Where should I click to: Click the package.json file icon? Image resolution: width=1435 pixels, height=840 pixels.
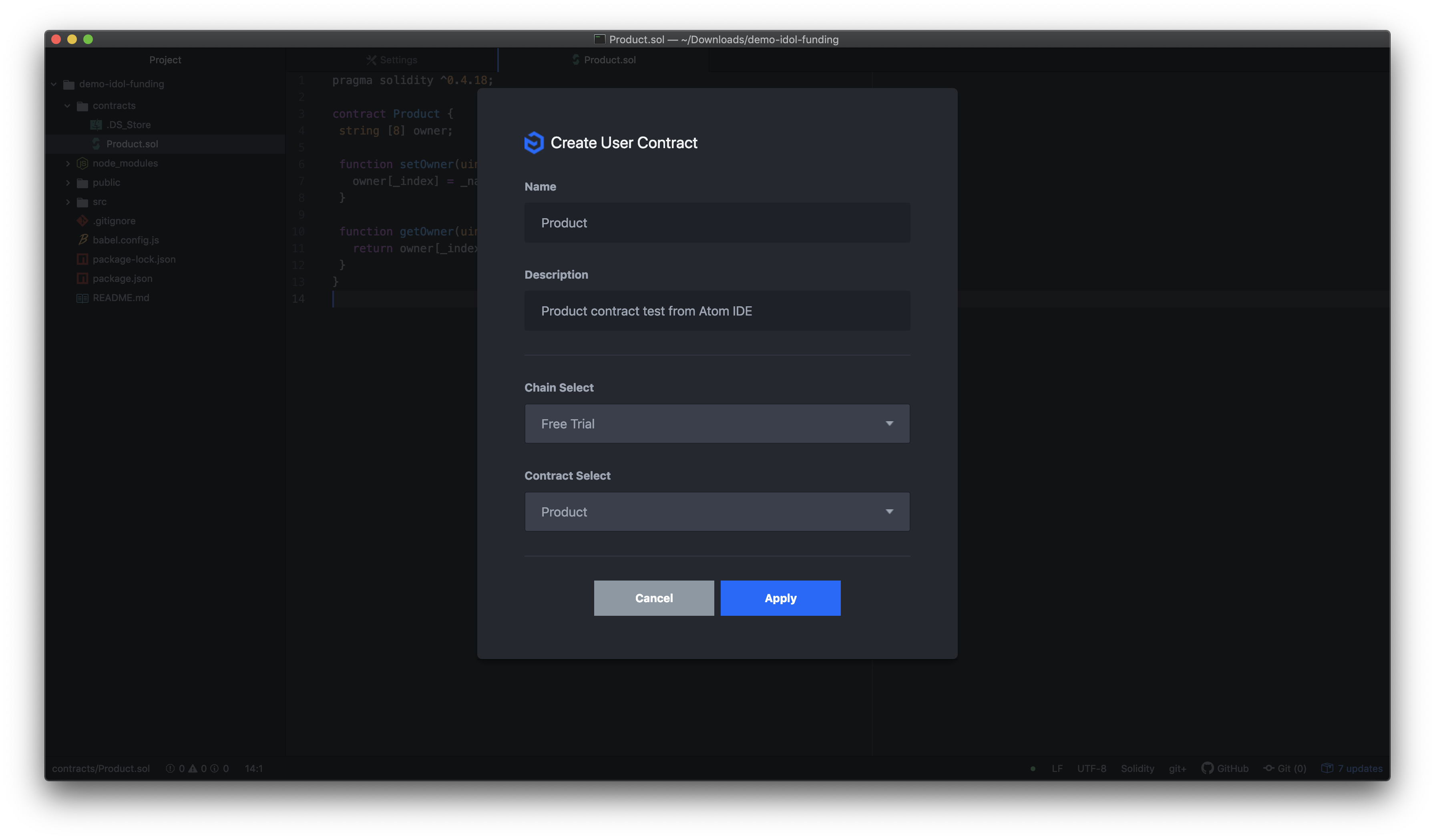(82, 279)
